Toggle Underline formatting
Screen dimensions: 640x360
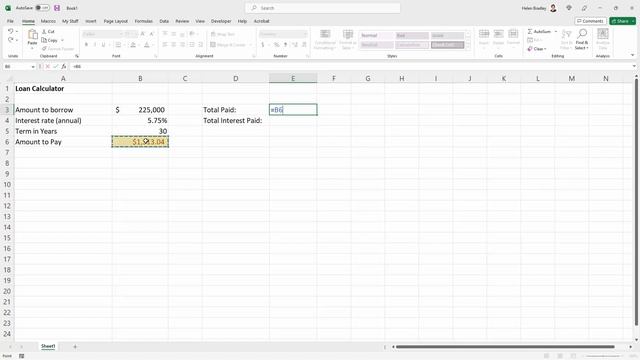pos(103,44)
